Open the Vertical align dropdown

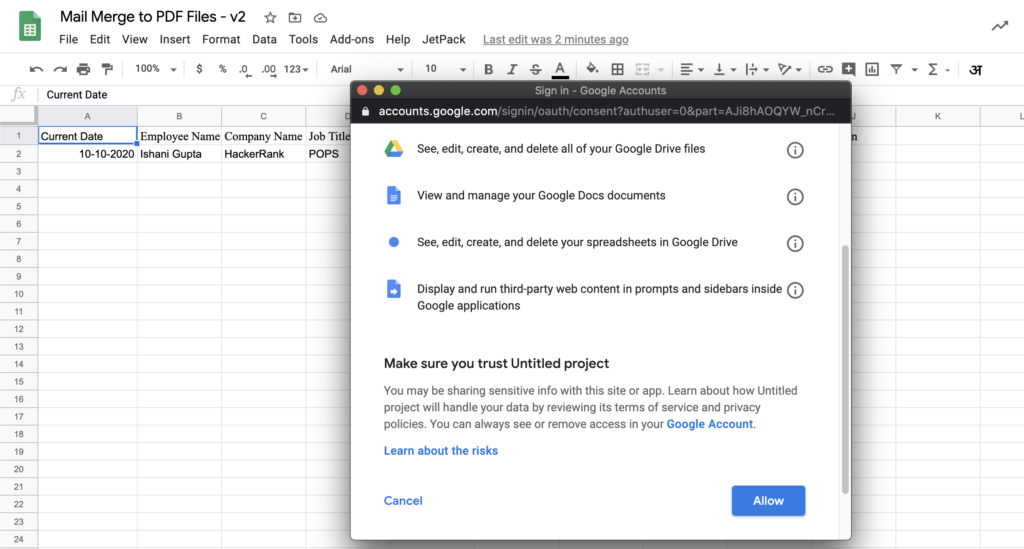click(x=725, y=69)
